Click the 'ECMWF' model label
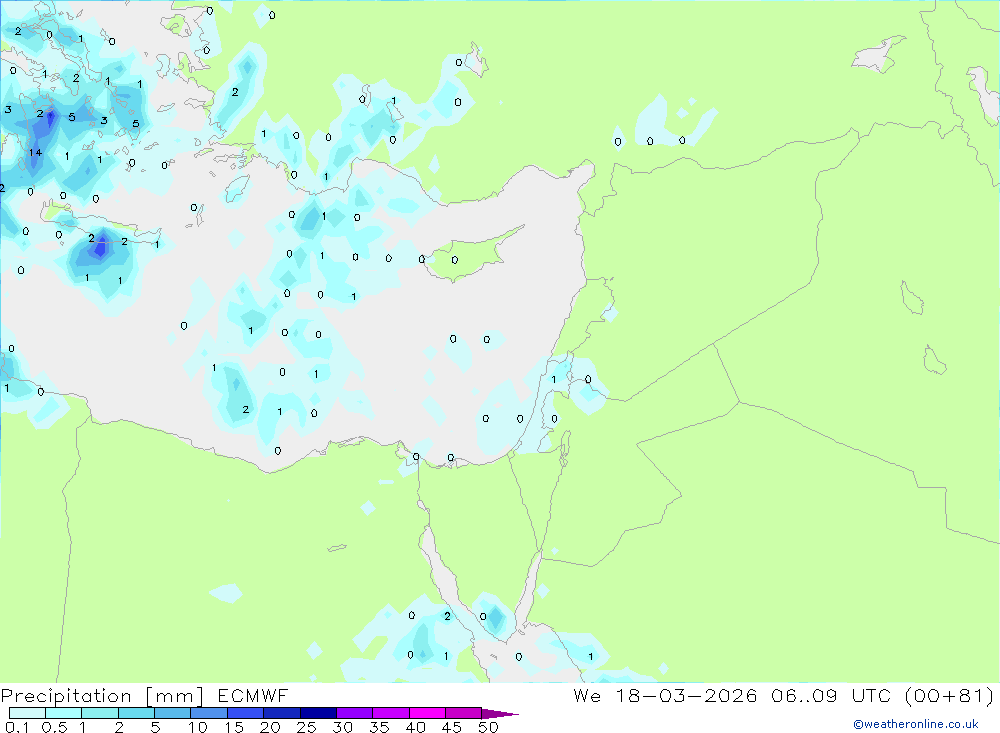 pyautogui.click(x=253, y=695)
